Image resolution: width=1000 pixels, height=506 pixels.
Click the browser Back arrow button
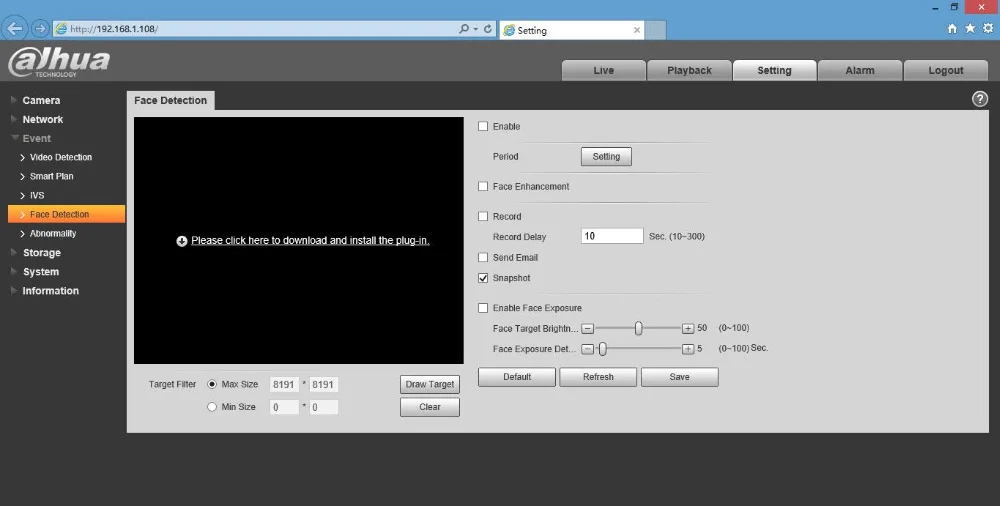coord(15,28)
